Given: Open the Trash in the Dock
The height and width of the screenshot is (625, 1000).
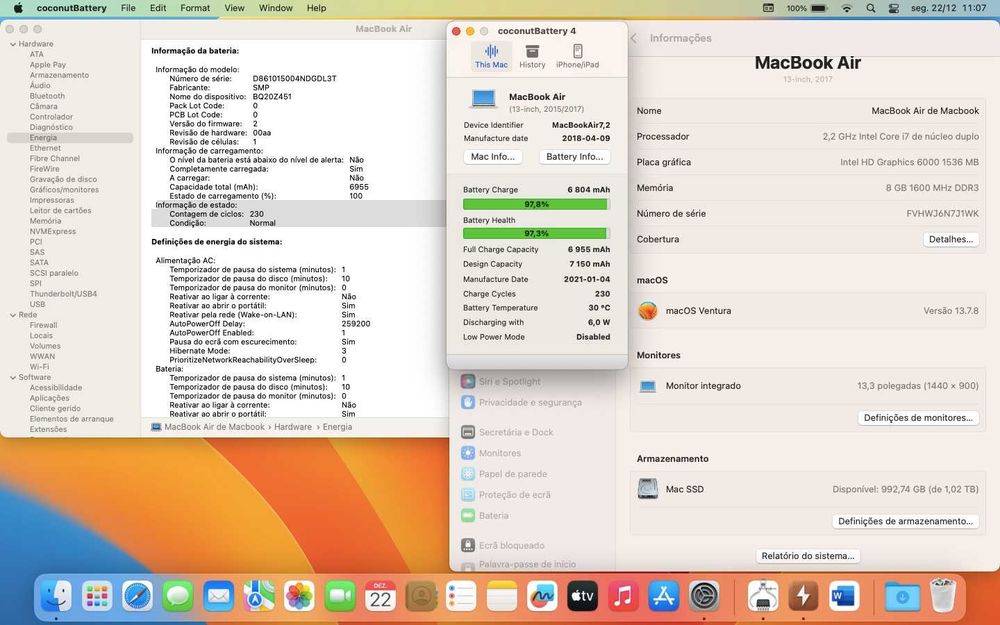Looking at the screenshot, I should click(x=943, y=596).
